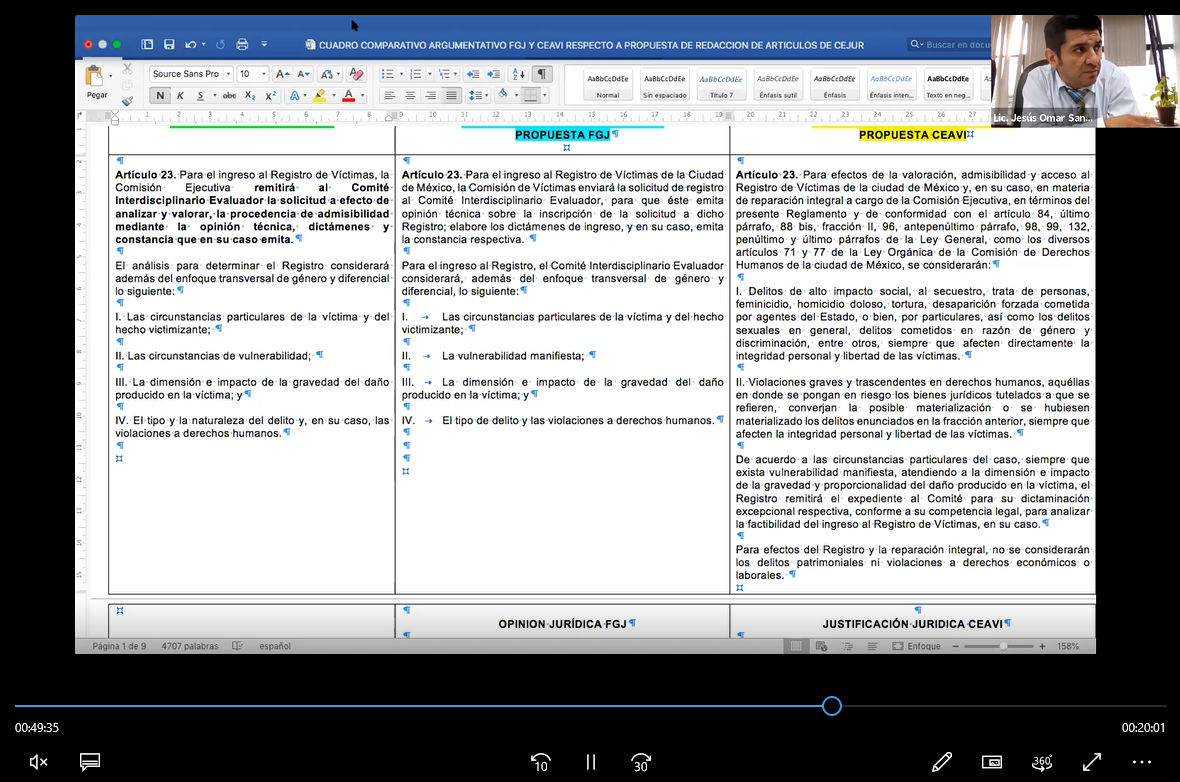Open the borders dropdown arrow

[544, 96]
